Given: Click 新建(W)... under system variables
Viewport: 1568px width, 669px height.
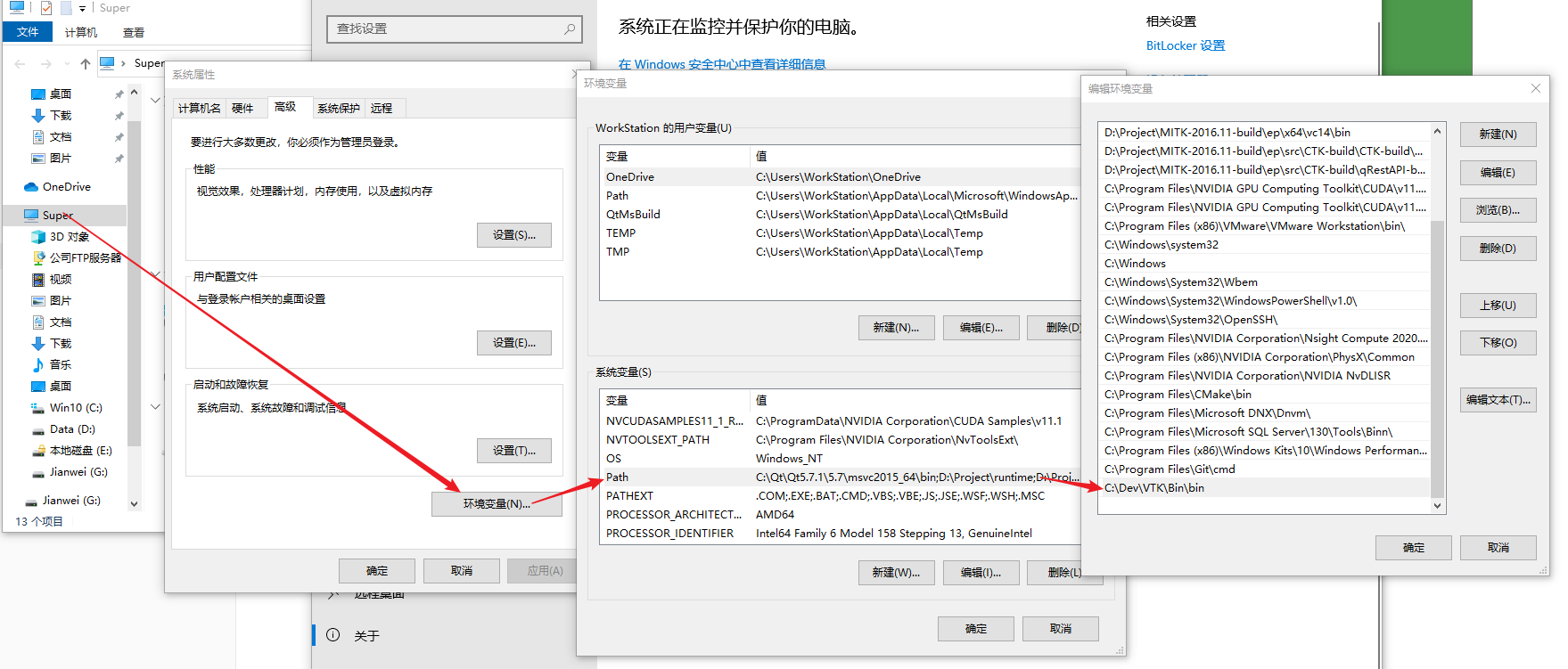Looking at the screenshot, I should pyautogui.click(x=896, y=573).
